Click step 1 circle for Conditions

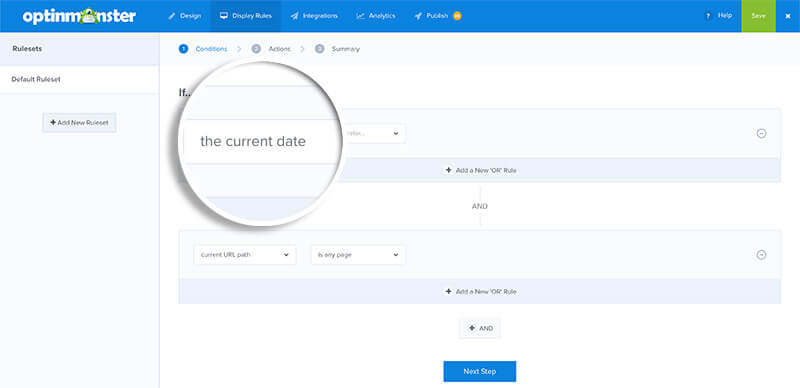pos(183,49)
